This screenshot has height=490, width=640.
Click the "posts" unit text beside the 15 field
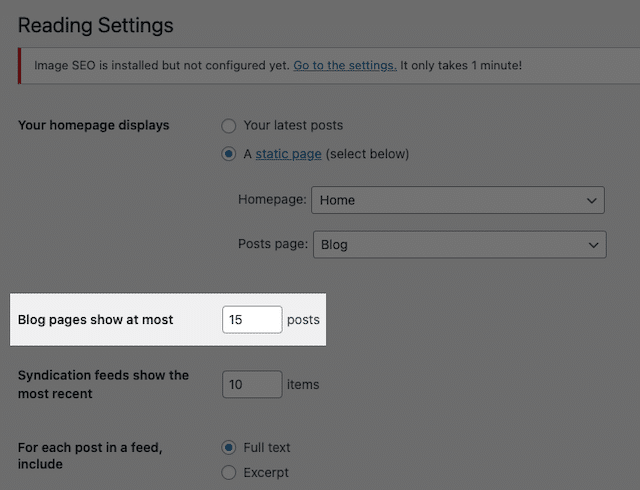303,320
